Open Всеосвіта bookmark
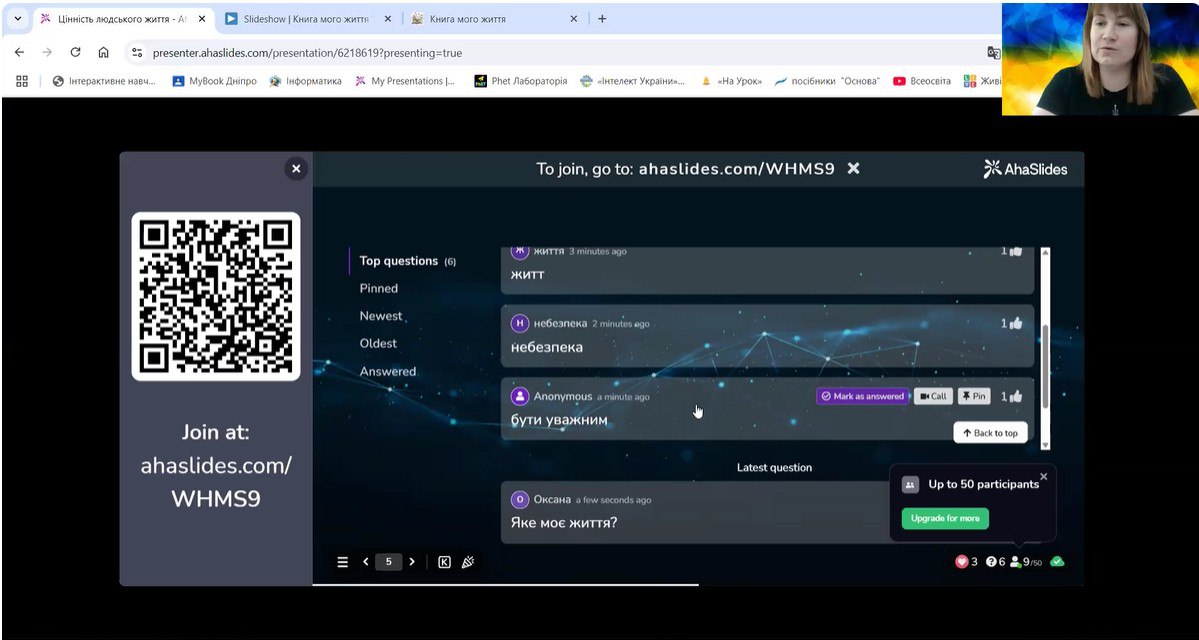This screenshot has height=640, width=1199. pos(921,80)
